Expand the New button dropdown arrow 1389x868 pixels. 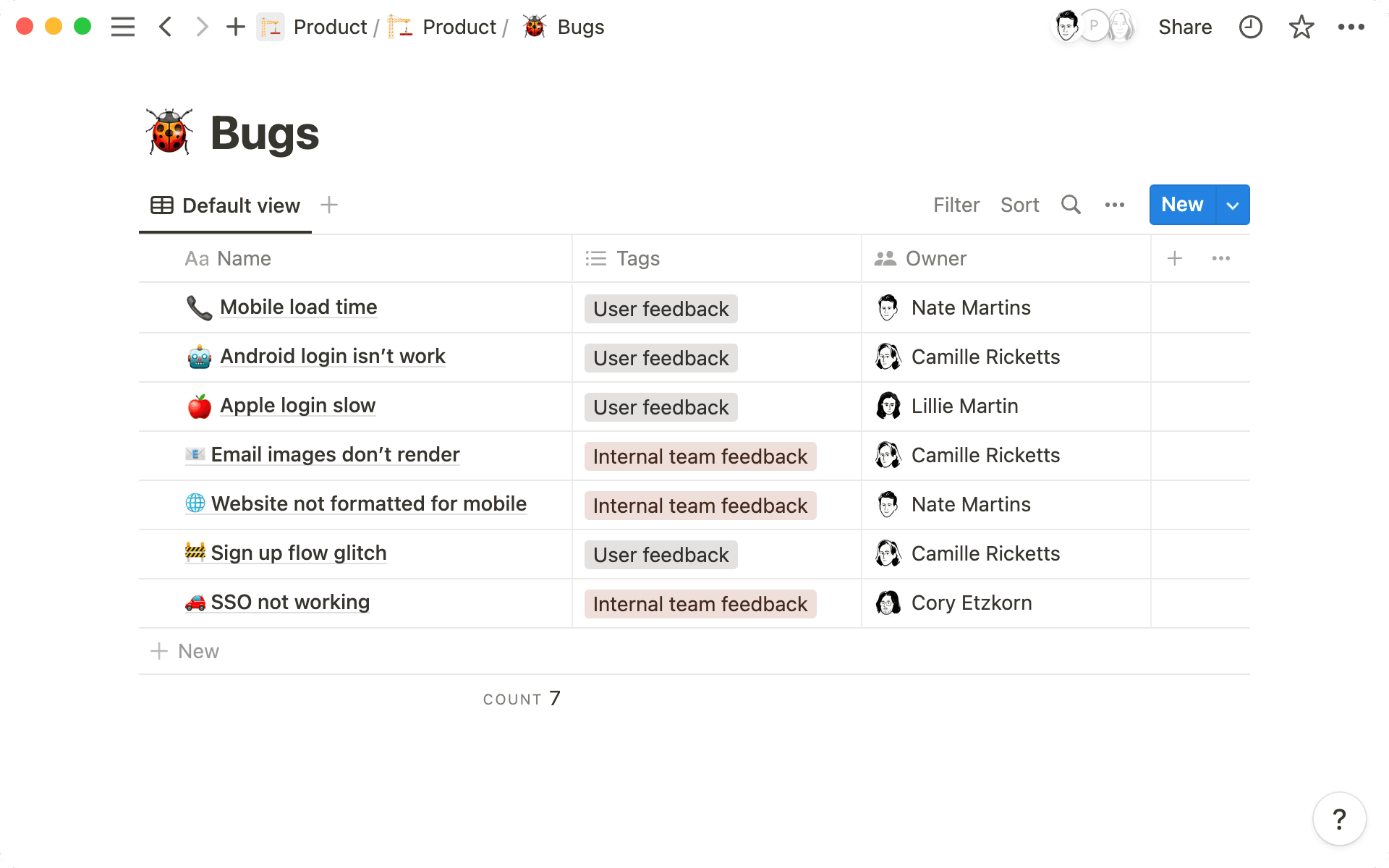[1233, 205]
